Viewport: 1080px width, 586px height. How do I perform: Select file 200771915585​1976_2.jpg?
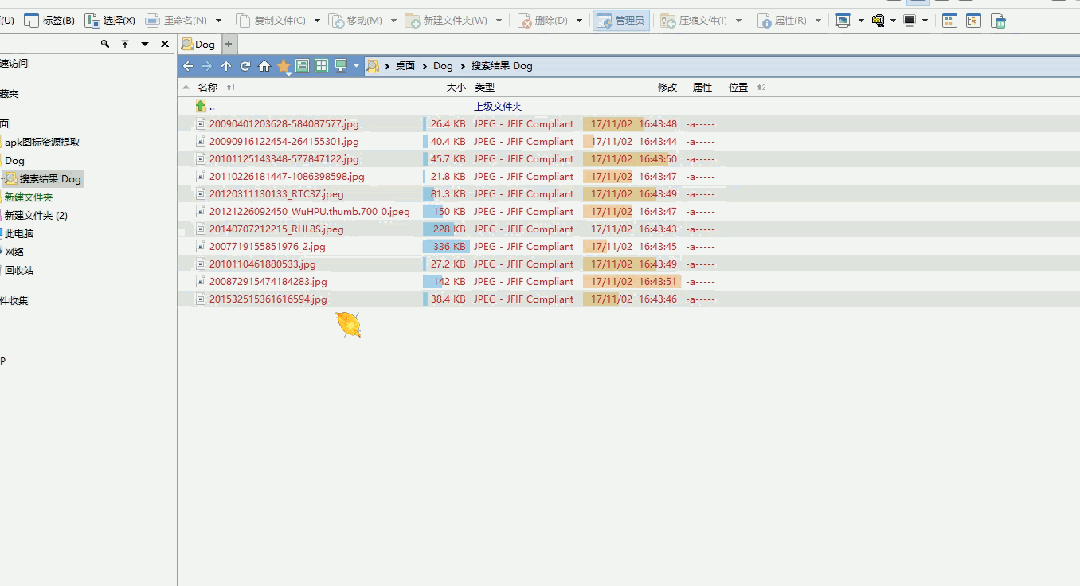(267, 247)
